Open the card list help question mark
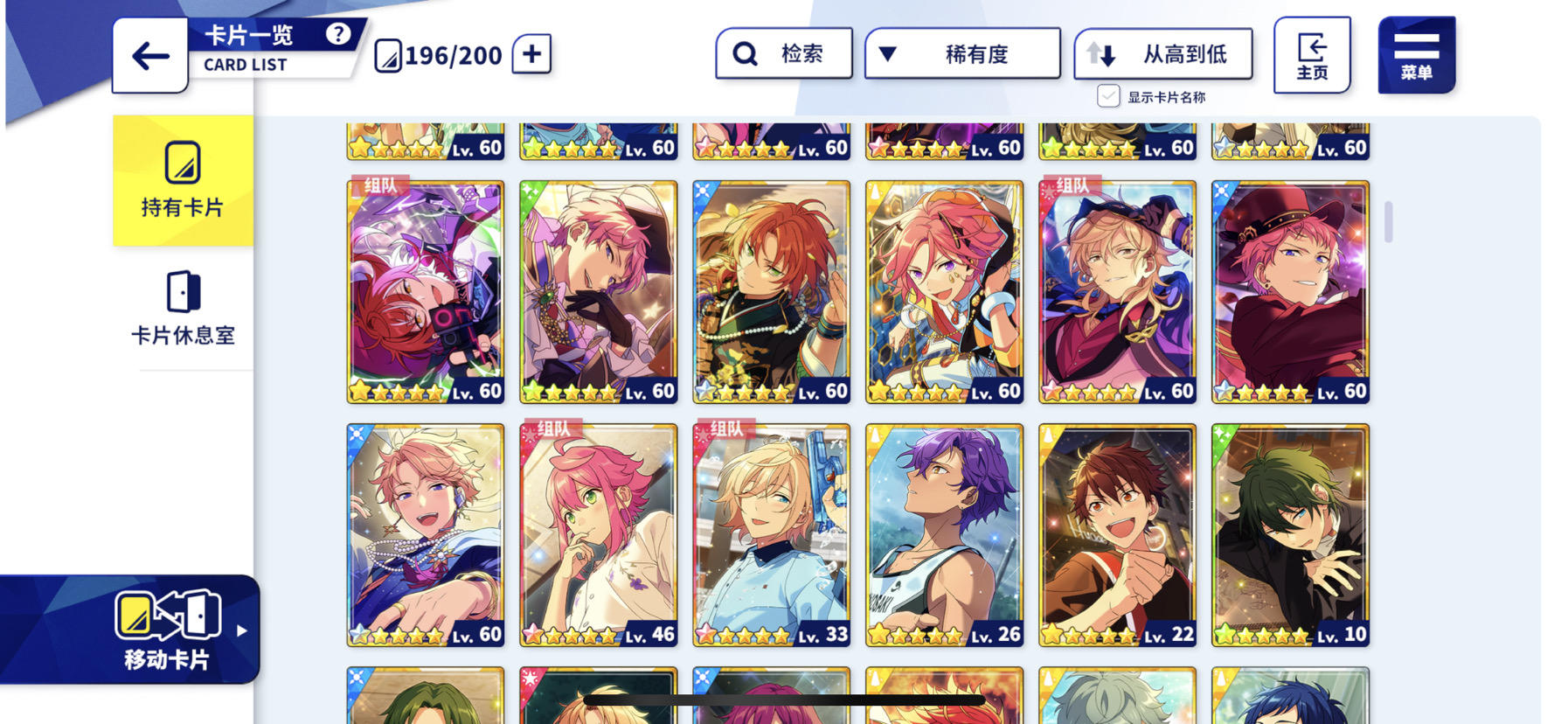The height and width of the screenshot is (724, 1568). (338, 34)
